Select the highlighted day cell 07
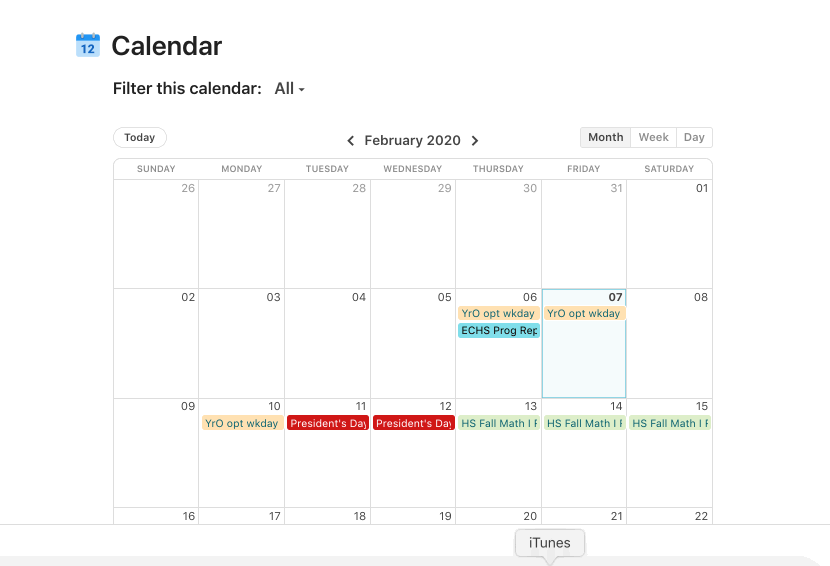This screenshot has height=566, width=830. click(x=584, y=344)
